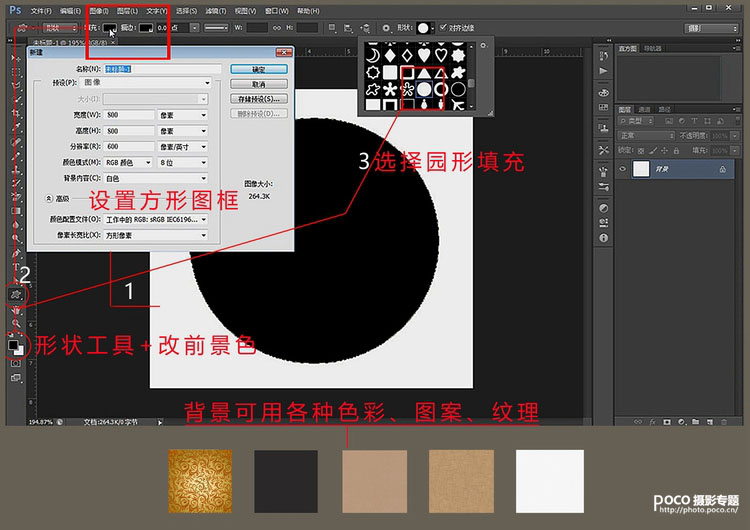Toggle layer filtering switch on Layers panel
The height and width of the screenshot is (530, 750).
(x=738, y=121)
